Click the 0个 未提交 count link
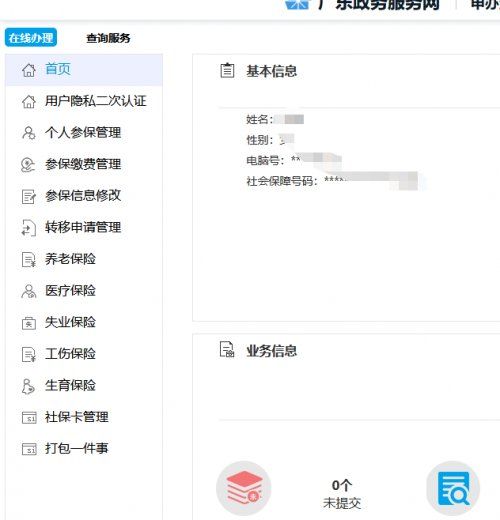The height and width of the screenshot is (520, 500). click(342, 494)
